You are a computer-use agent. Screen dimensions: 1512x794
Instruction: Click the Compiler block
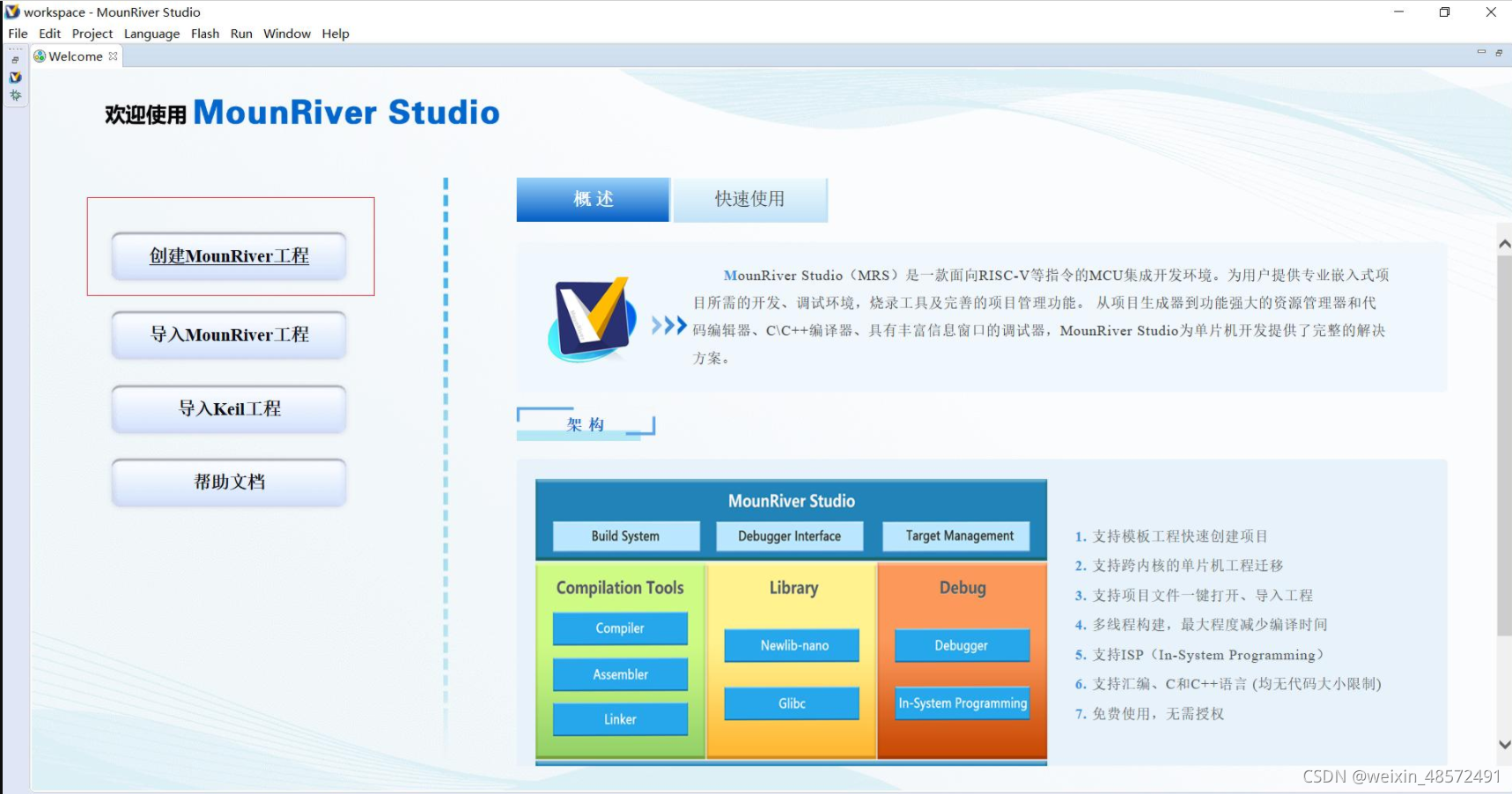tap(620, 629)
